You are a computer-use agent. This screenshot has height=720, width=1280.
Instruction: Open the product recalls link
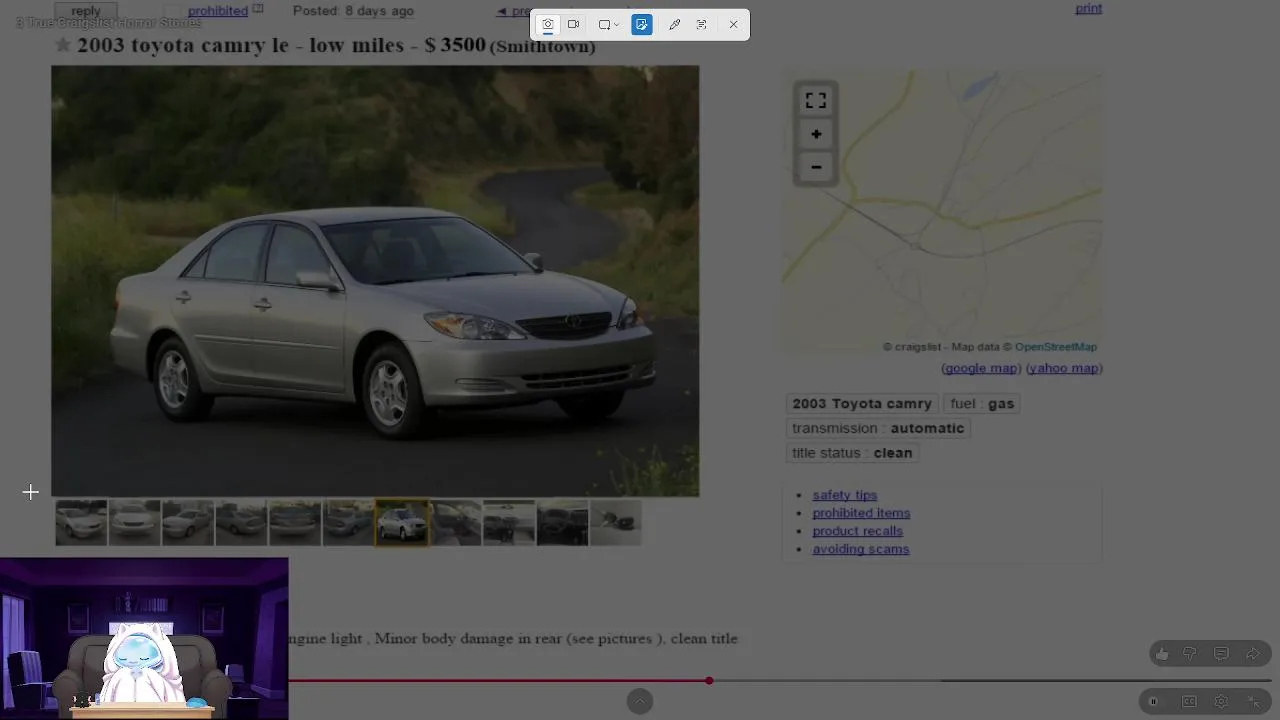coord(857,531)
